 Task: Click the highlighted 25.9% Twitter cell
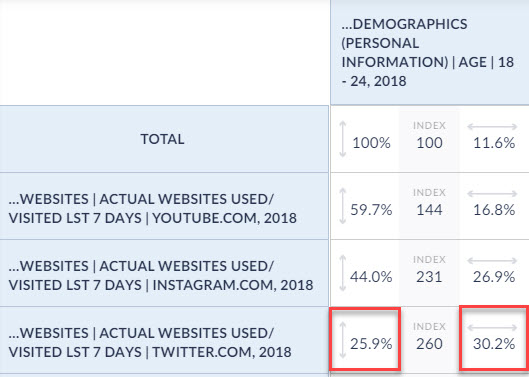tap(365, 338)
